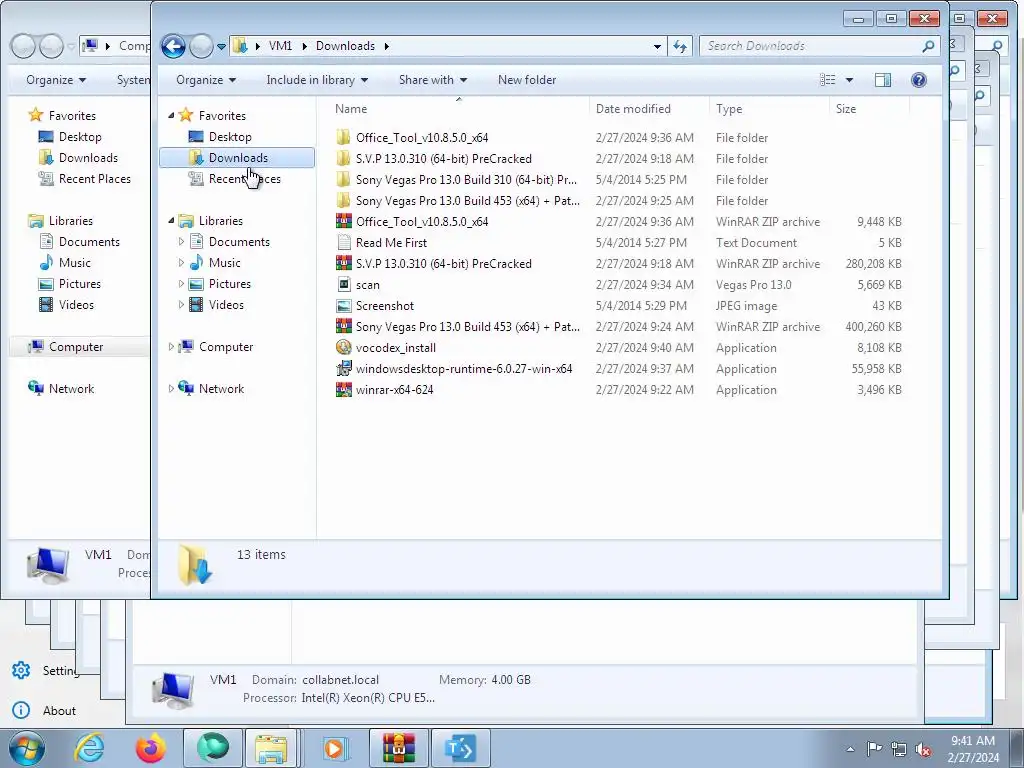Click the muted volume icon in system tray
Screen dimensions: 1024x768
[923, 749]
